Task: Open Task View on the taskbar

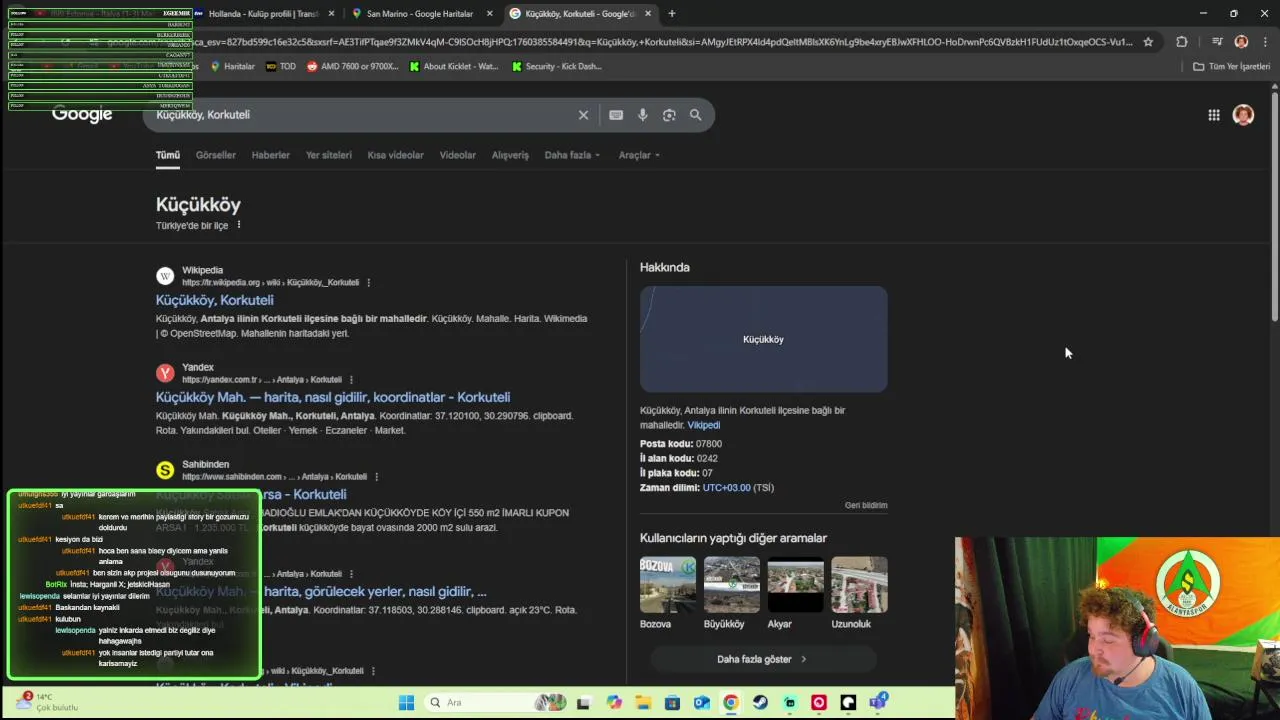Action: [x=583, y=703]
